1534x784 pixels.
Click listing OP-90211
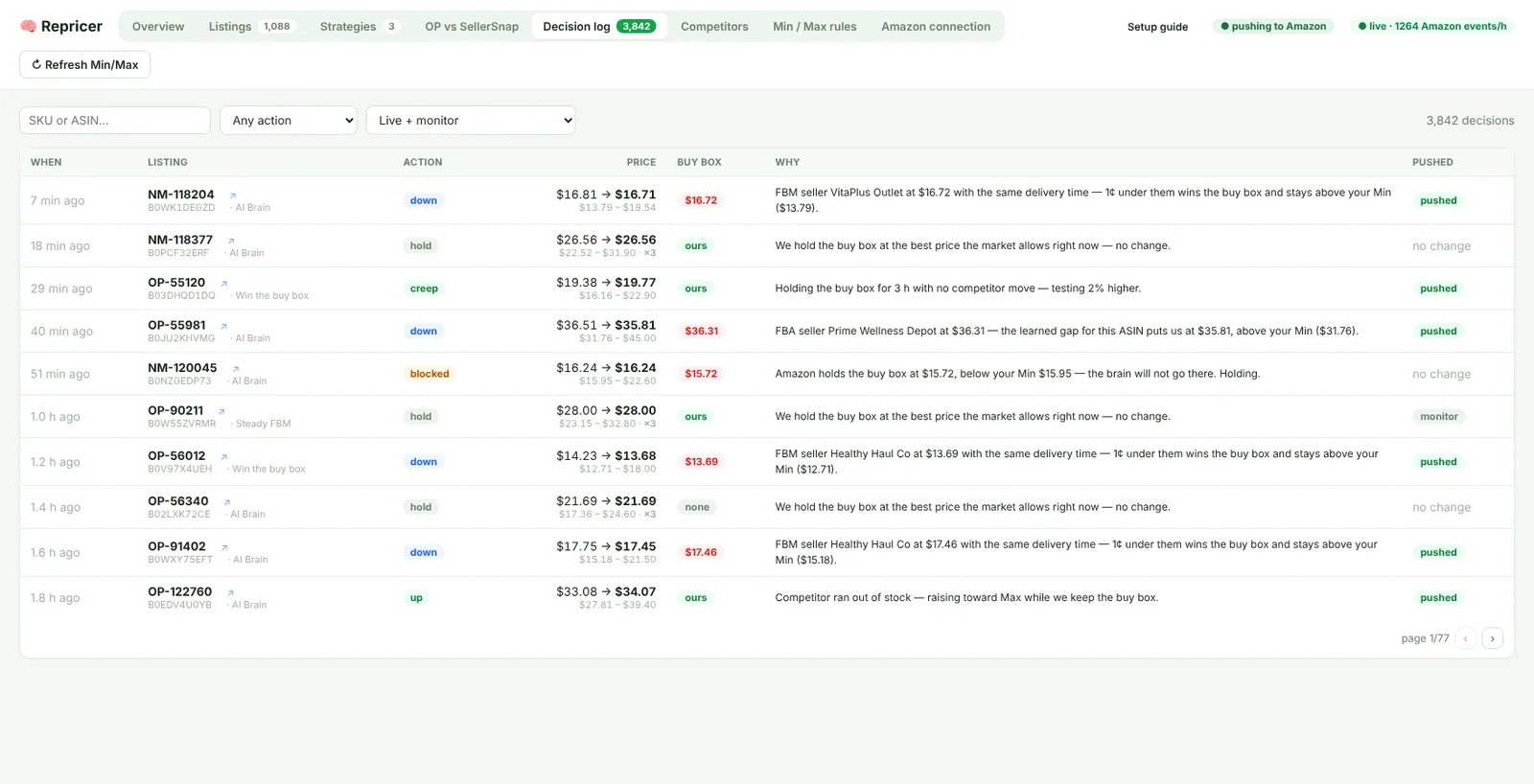tap(175, 410)
